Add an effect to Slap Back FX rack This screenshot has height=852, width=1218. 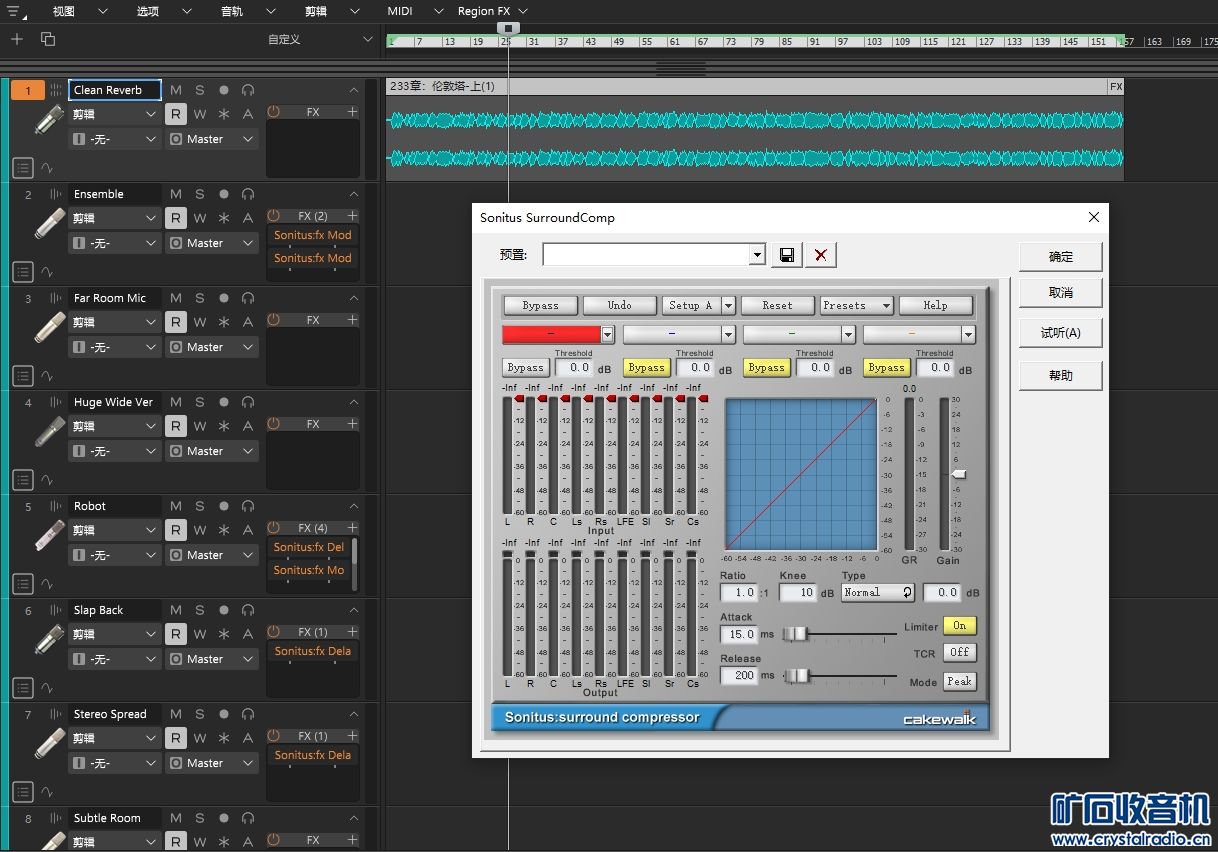(352, 632)
